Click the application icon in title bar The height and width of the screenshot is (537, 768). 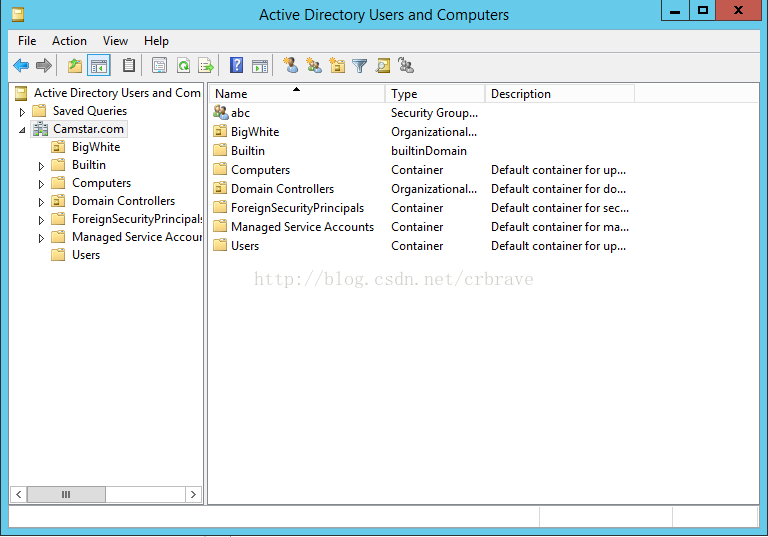coord(18,14)
